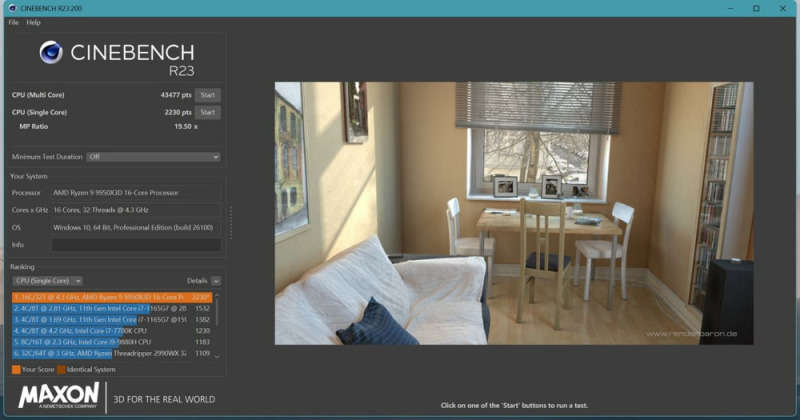Click the panel resize grip handle
Screen dimensions: 800x420
[x=231, y=223]
